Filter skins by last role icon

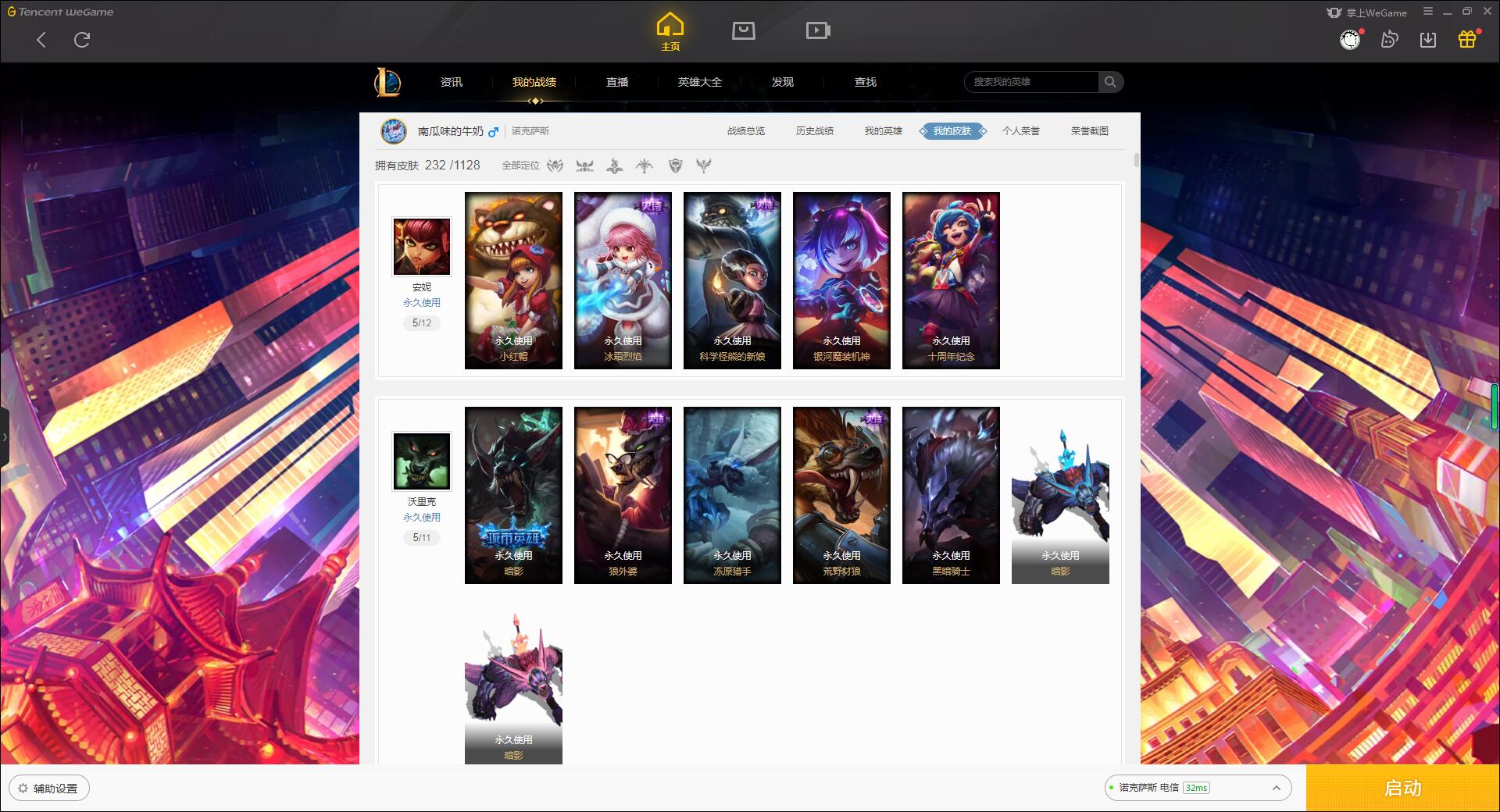pyautogui.click(x=704, y=166)
